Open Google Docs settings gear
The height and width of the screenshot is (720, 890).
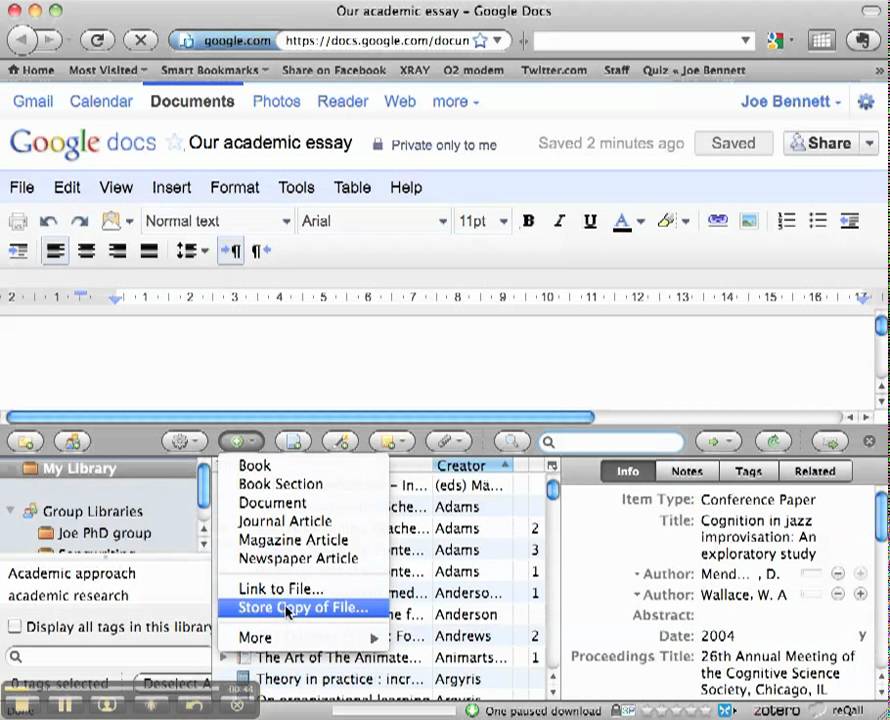pos(866,102)
